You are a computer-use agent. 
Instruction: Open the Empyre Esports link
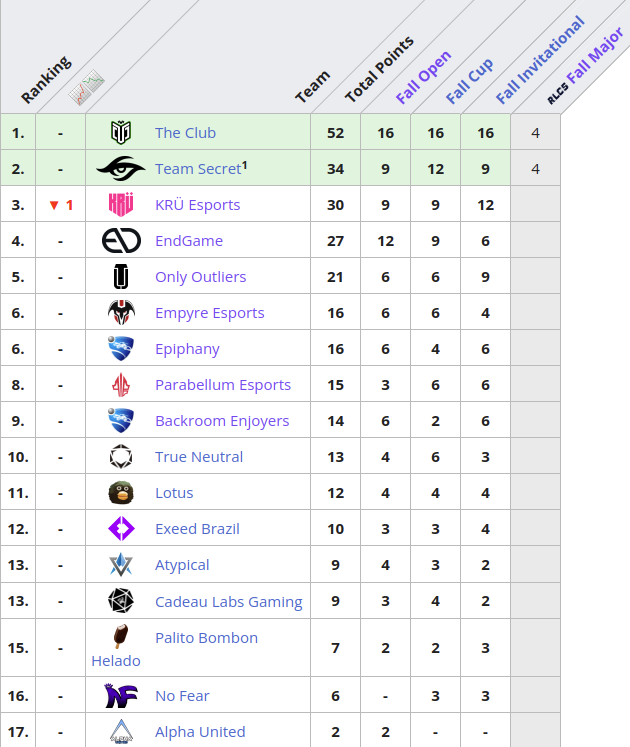(x=210, y=313)
